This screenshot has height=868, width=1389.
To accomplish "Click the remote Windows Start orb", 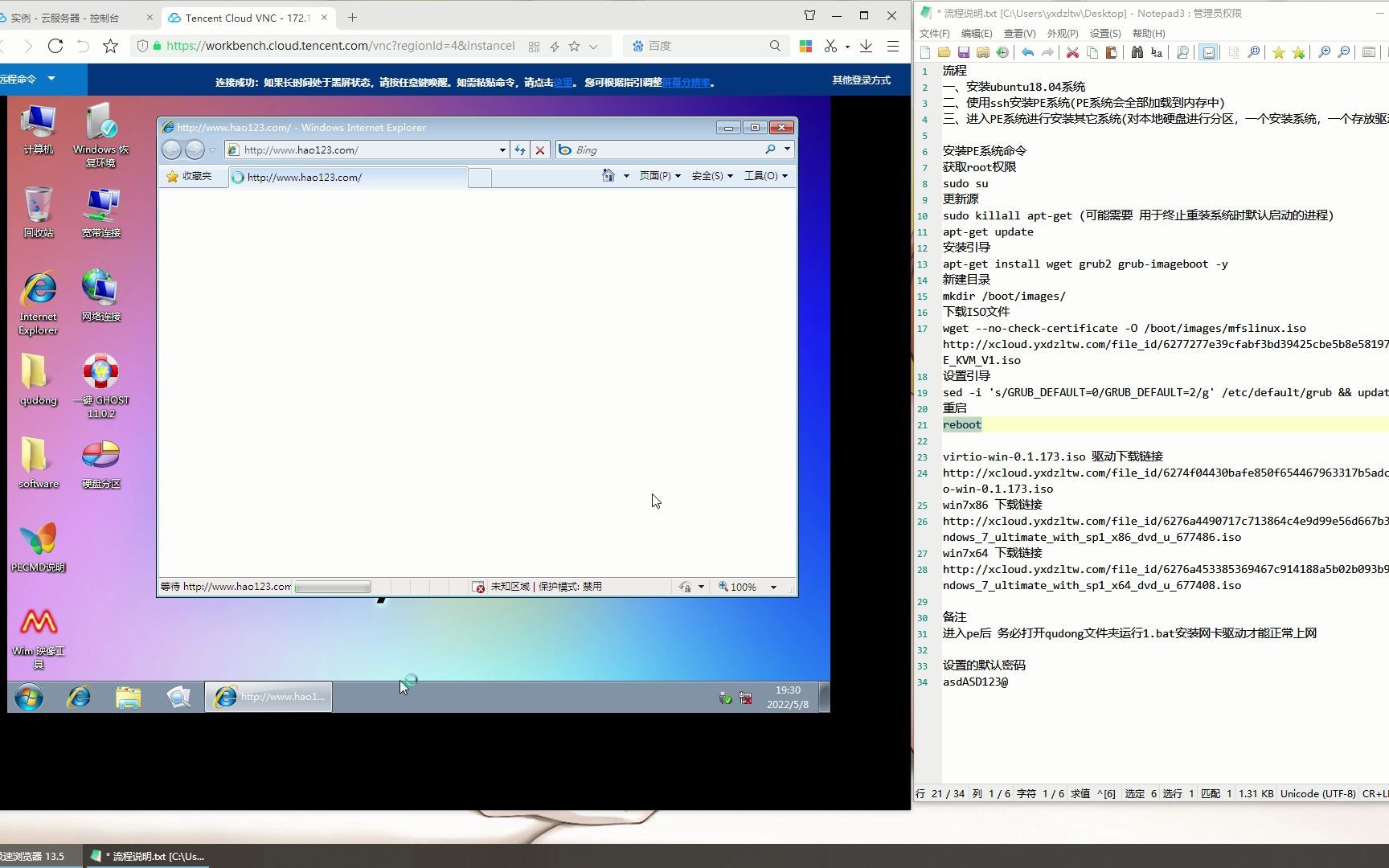I will point(29,697).
